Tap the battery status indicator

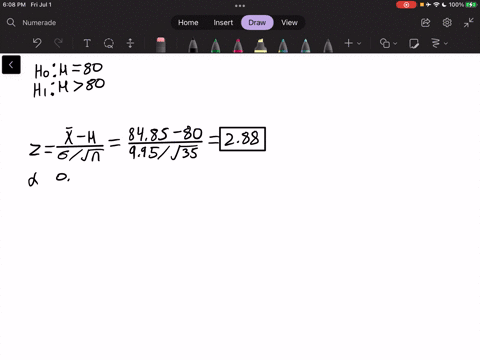(471, 5)
